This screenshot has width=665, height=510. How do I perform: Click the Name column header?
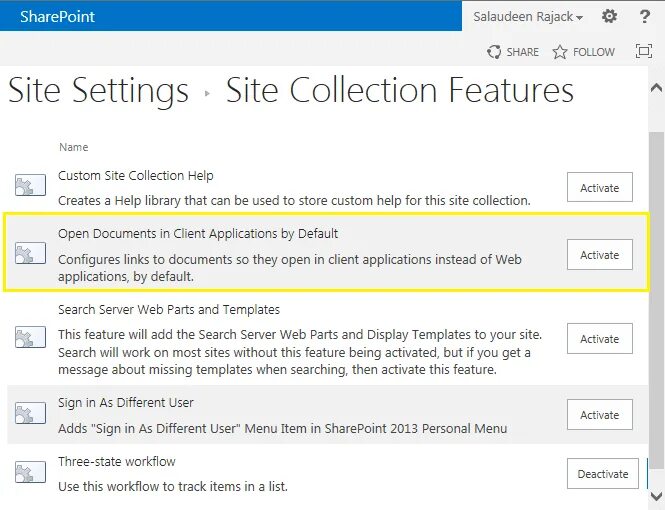click(73, 147)
